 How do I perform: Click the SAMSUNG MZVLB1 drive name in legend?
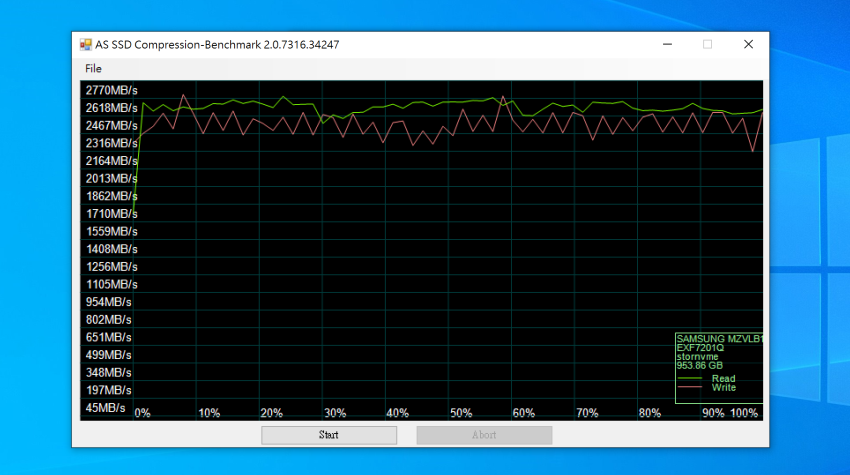click(719, 339)
